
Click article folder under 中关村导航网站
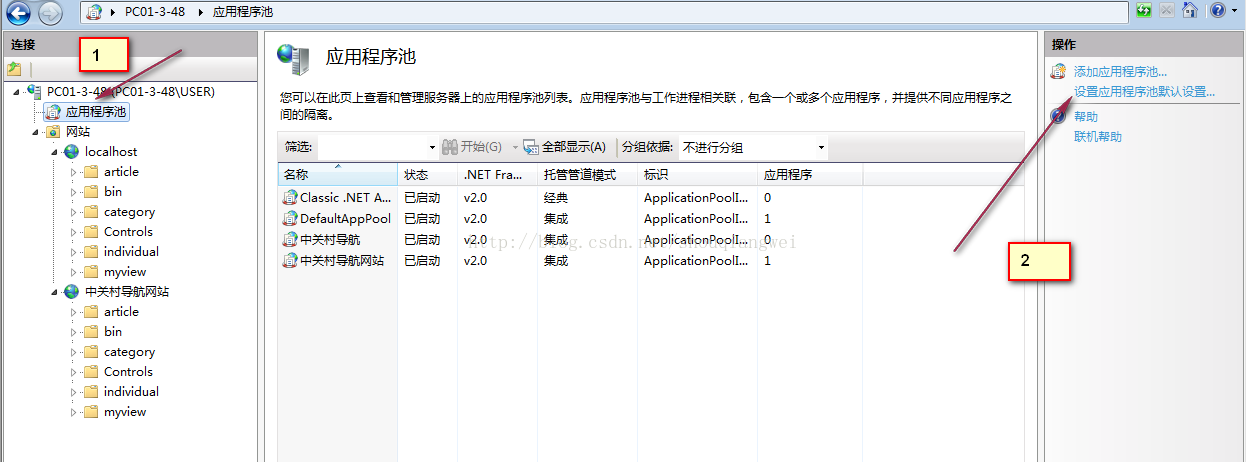coord(121,312)
